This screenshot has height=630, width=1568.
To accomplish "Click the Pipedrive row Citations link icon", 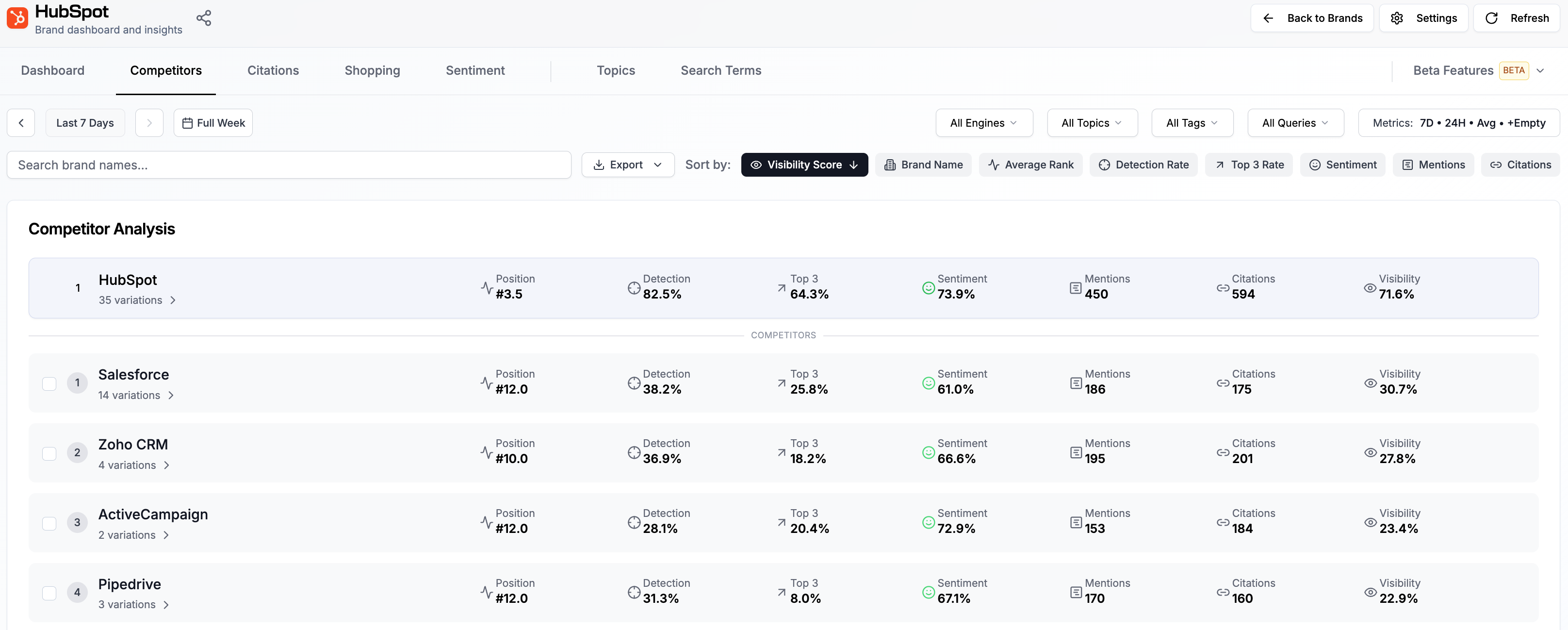I will coord(1223,592).
